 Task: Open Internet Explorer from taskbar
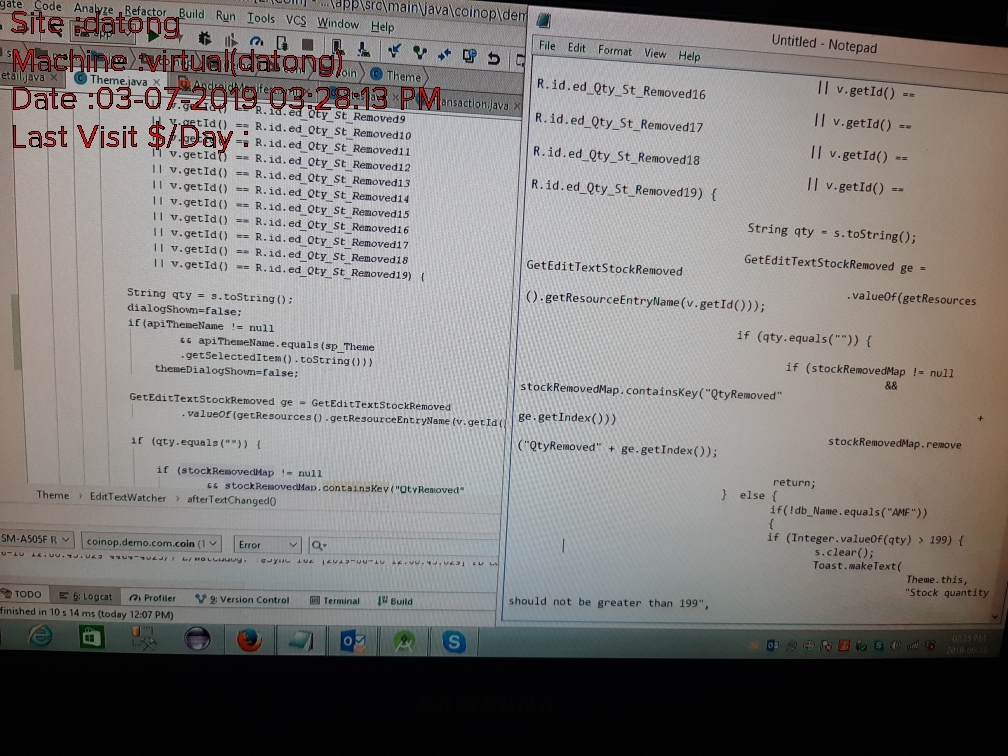click(40, 636)
